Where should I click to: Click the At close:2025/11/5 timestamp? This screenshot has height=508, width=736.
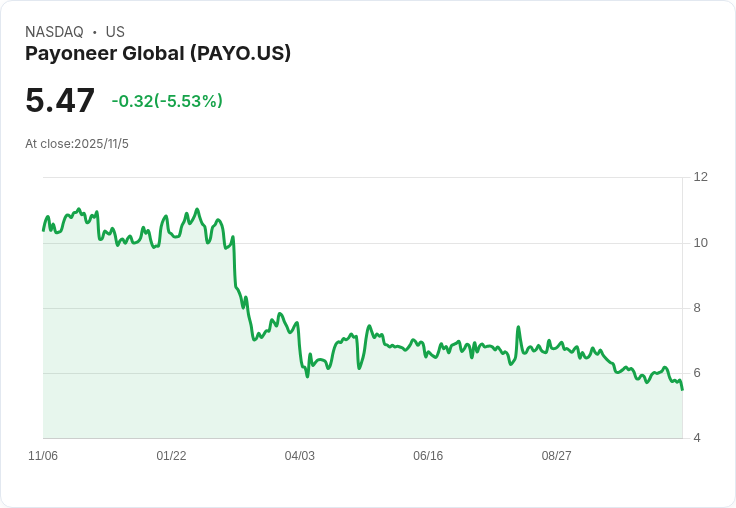(77, 144)
